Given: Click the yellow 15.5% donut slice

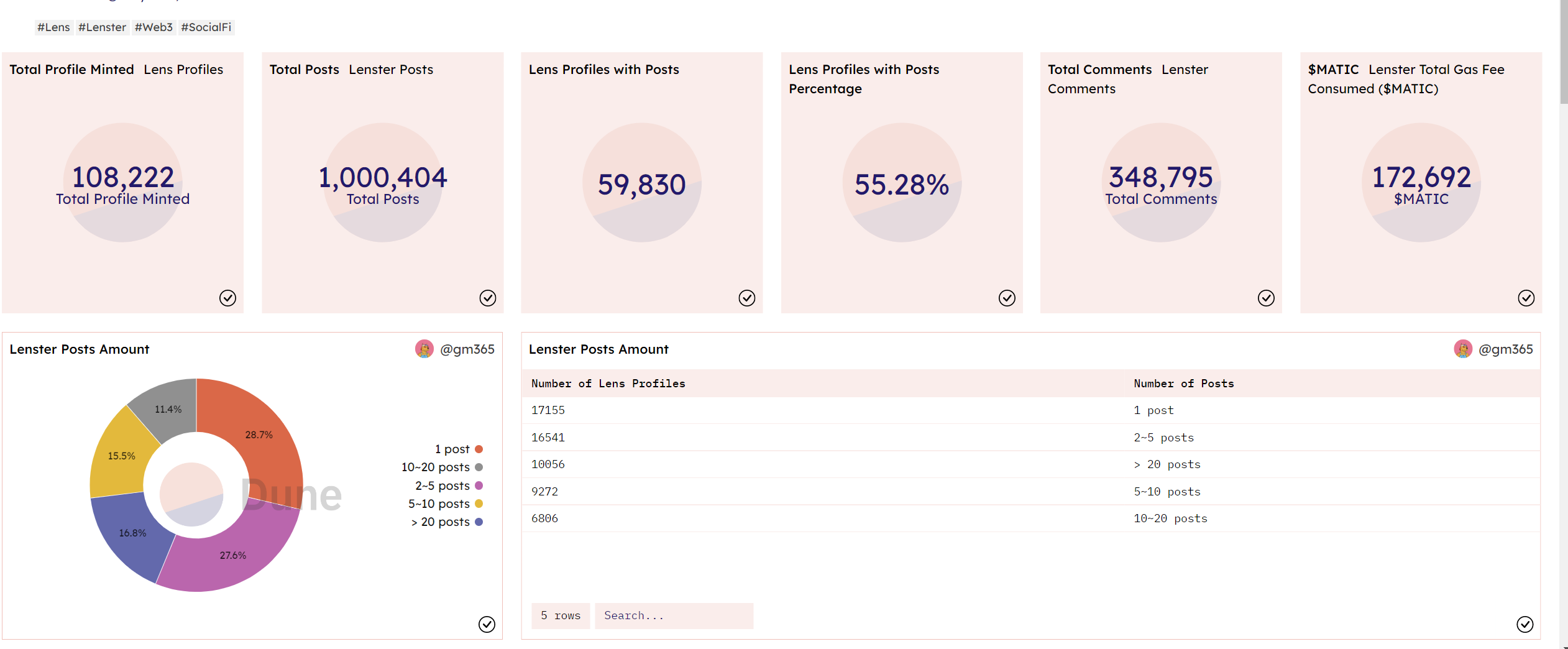Looking at the screenshot, I should [x=120, y=456].
